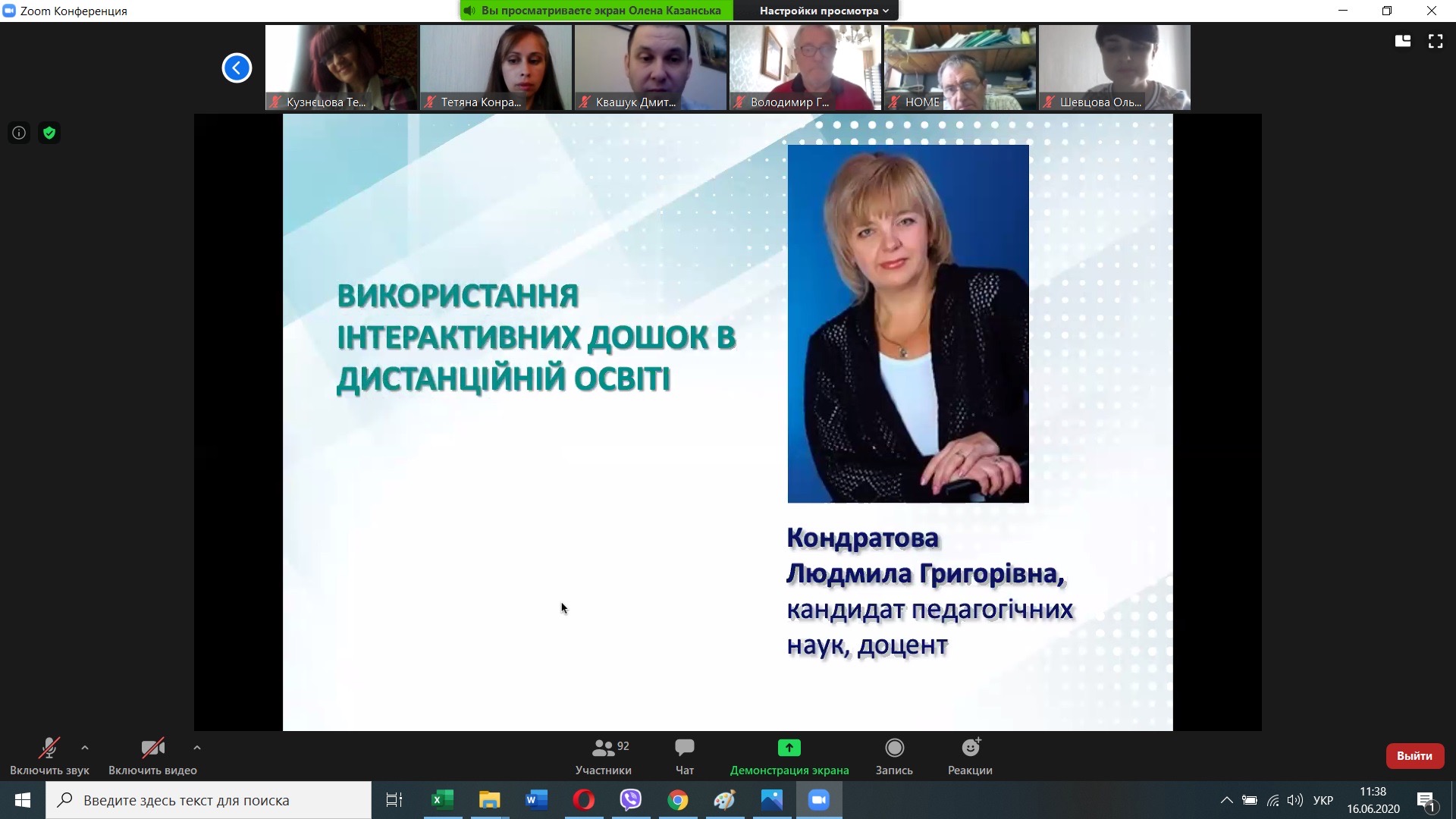1456x819 pixels.
Task: Expand video options arrow next to camera
Action: click(x=196, y=748)
